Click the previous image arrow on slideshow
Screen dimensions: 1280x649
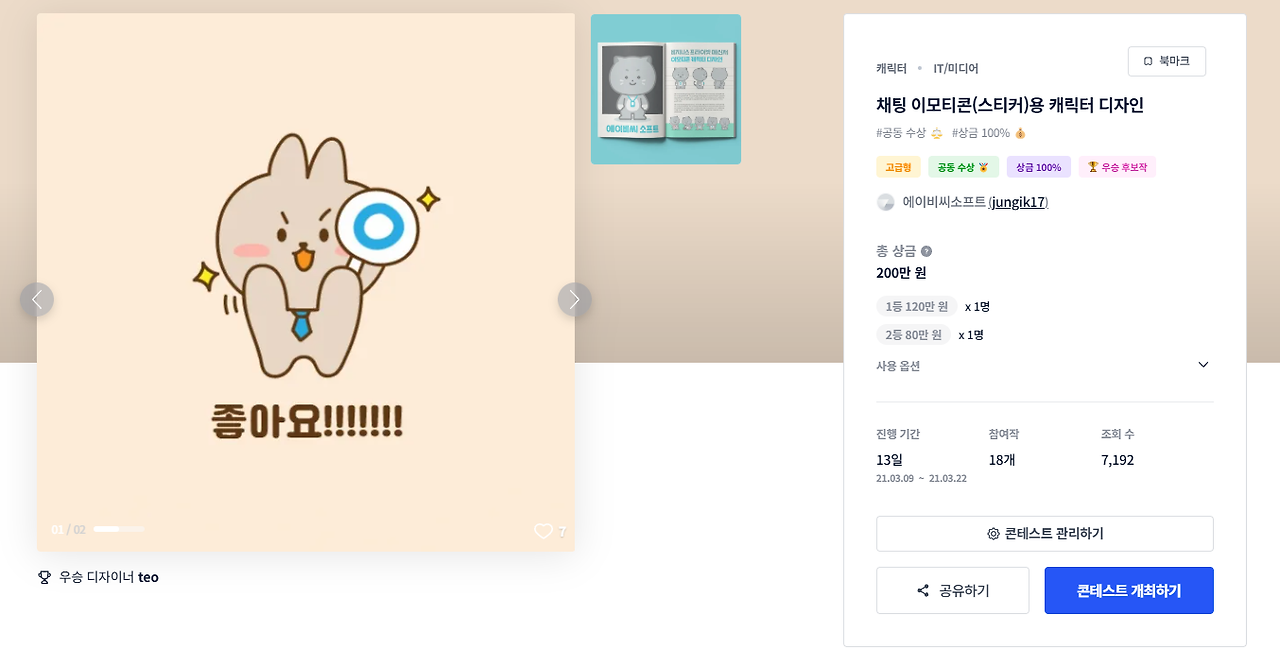pyautogui.click(x=37, y=299)
